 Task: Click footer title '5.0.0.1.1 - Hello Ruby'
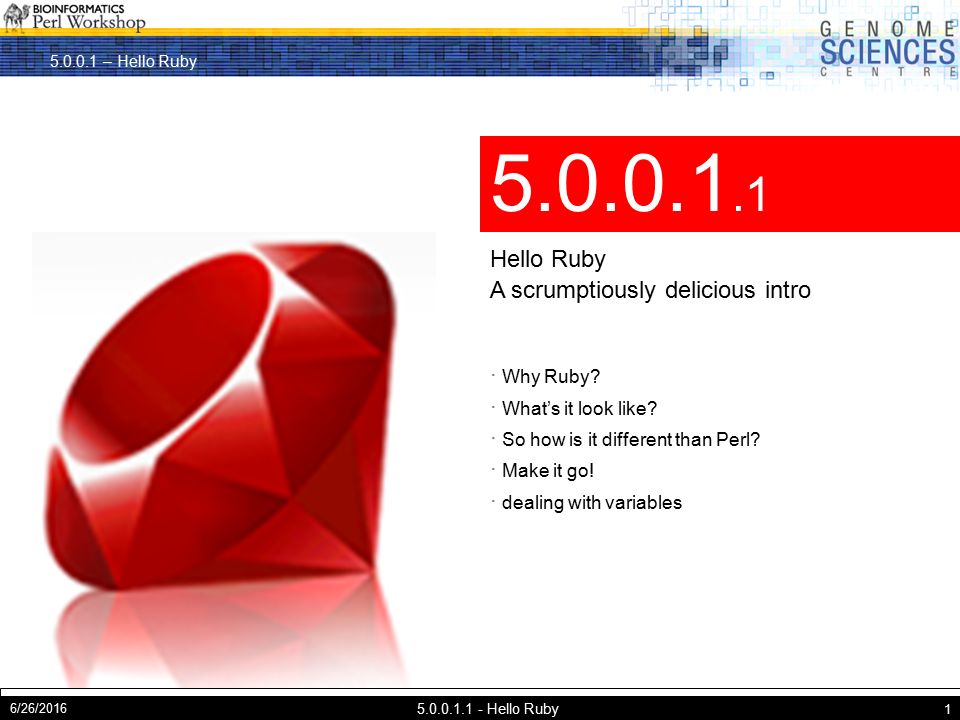488,709
